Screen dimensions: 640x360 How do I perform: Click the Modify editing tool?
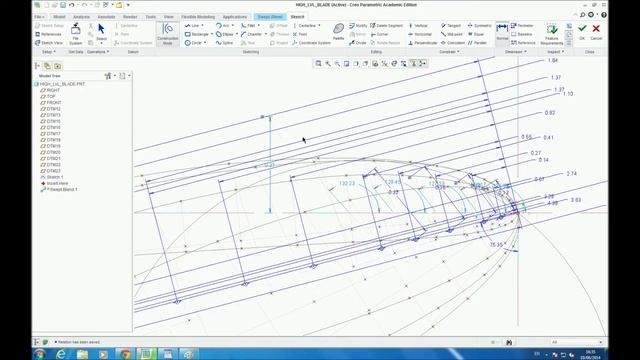[358, 26]
